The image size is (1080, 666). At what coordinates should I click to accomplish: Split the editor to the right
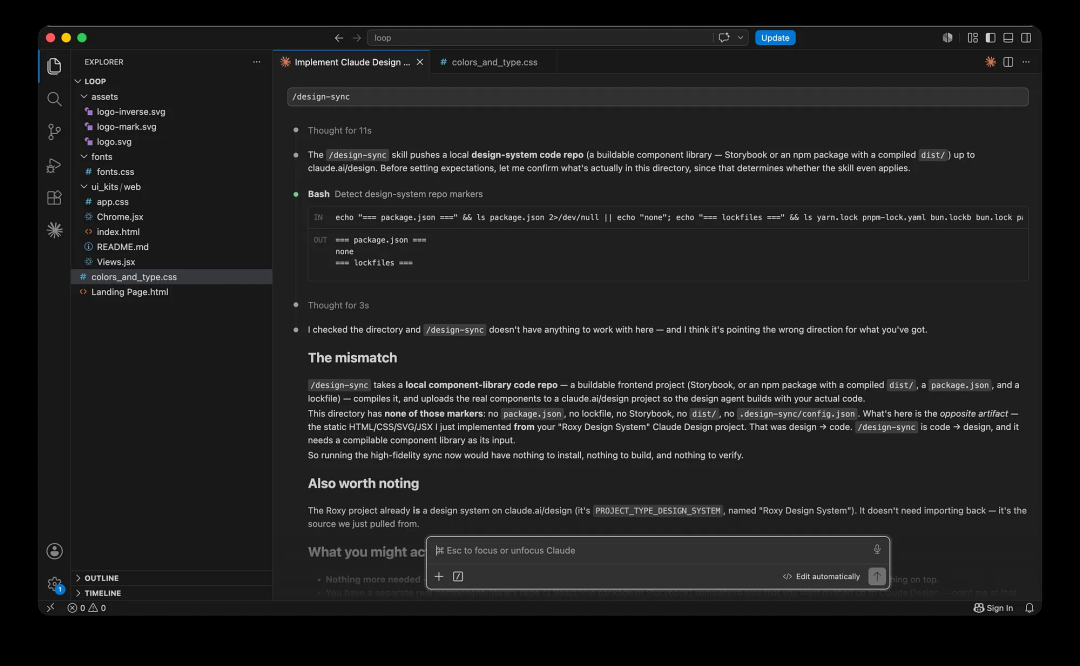[x=1008, y=62]
